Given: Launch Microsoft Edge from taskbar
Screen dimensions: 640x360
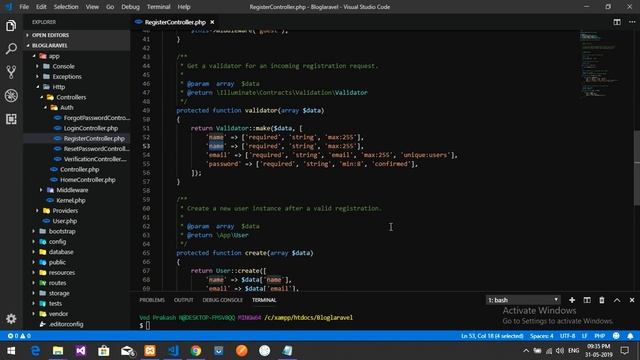Looking at the screenshot, I should (x=36, y=351).
